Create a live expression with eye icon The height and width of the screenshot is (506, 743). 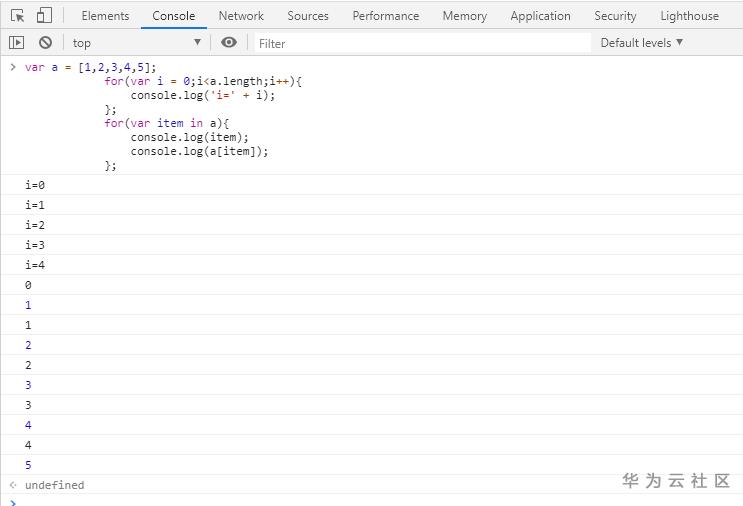(x=229, y=42)
